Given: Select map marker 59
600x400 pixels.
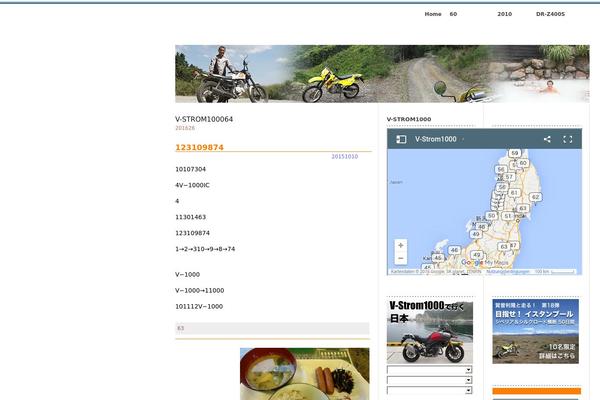Looking at the screenshot, I should click(x=515, y=153).
